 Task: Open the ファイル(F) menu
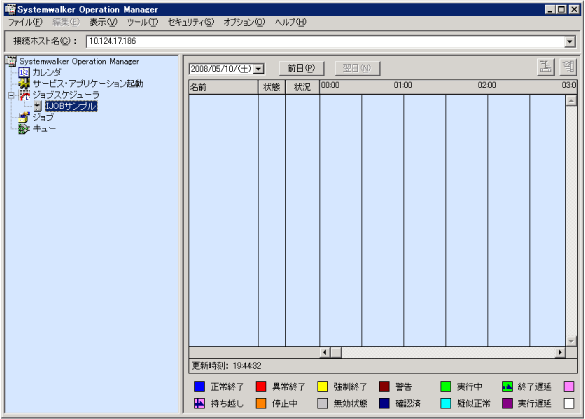25,22
